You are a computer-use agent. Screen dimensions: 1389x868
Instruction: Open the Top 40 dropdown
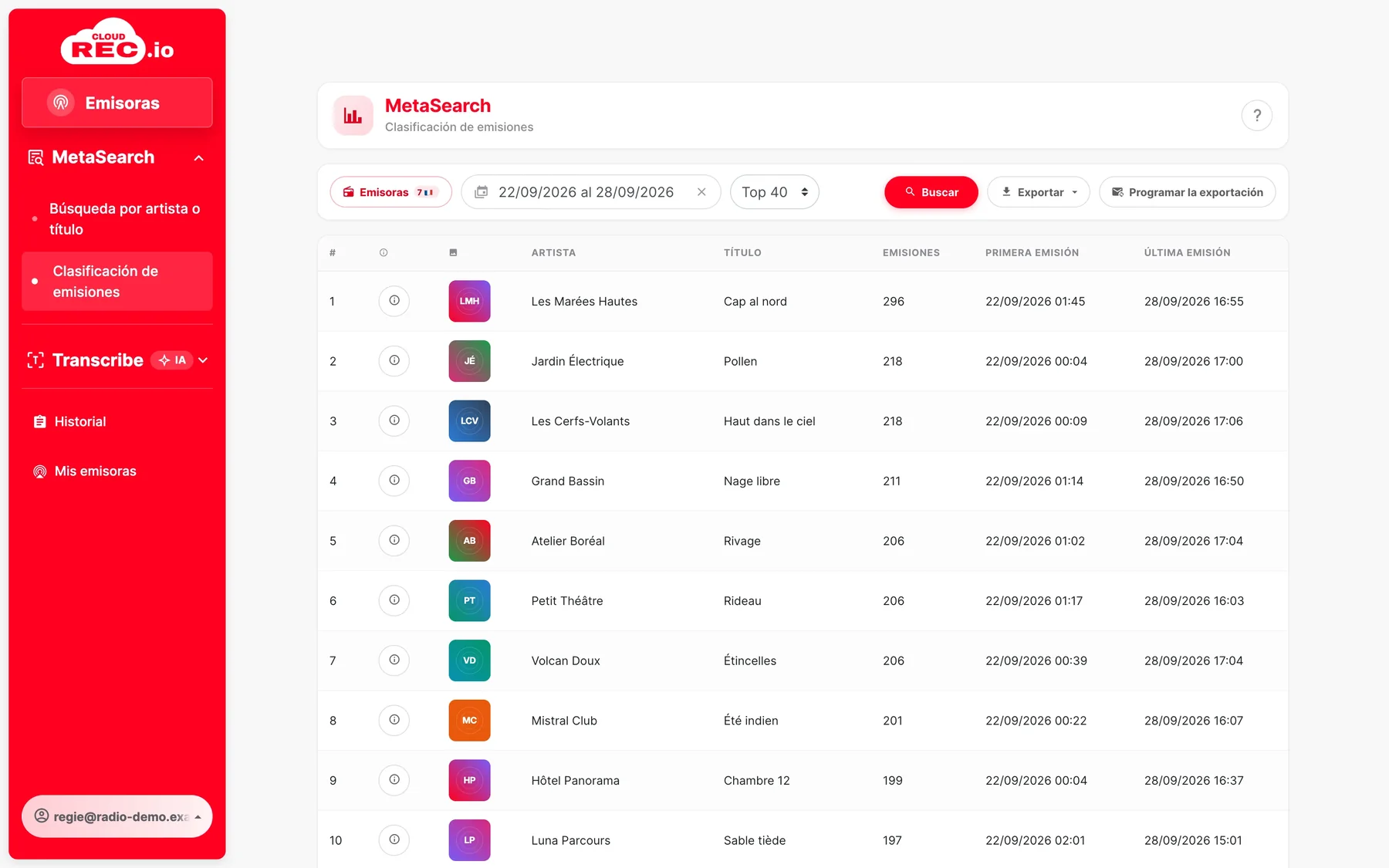pos(774,192)
